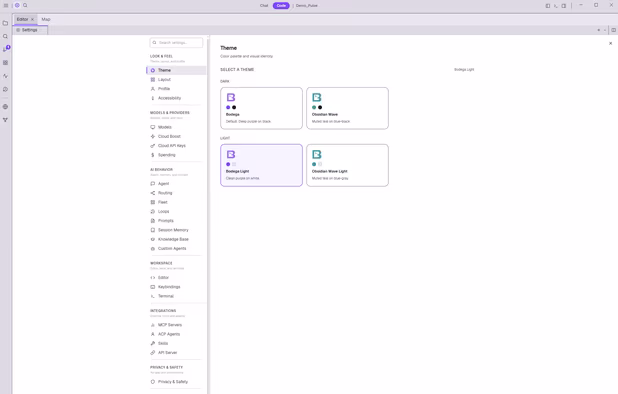Open Custom Agents settings
The image size is (618, 394).
click(x=176, y=249)
